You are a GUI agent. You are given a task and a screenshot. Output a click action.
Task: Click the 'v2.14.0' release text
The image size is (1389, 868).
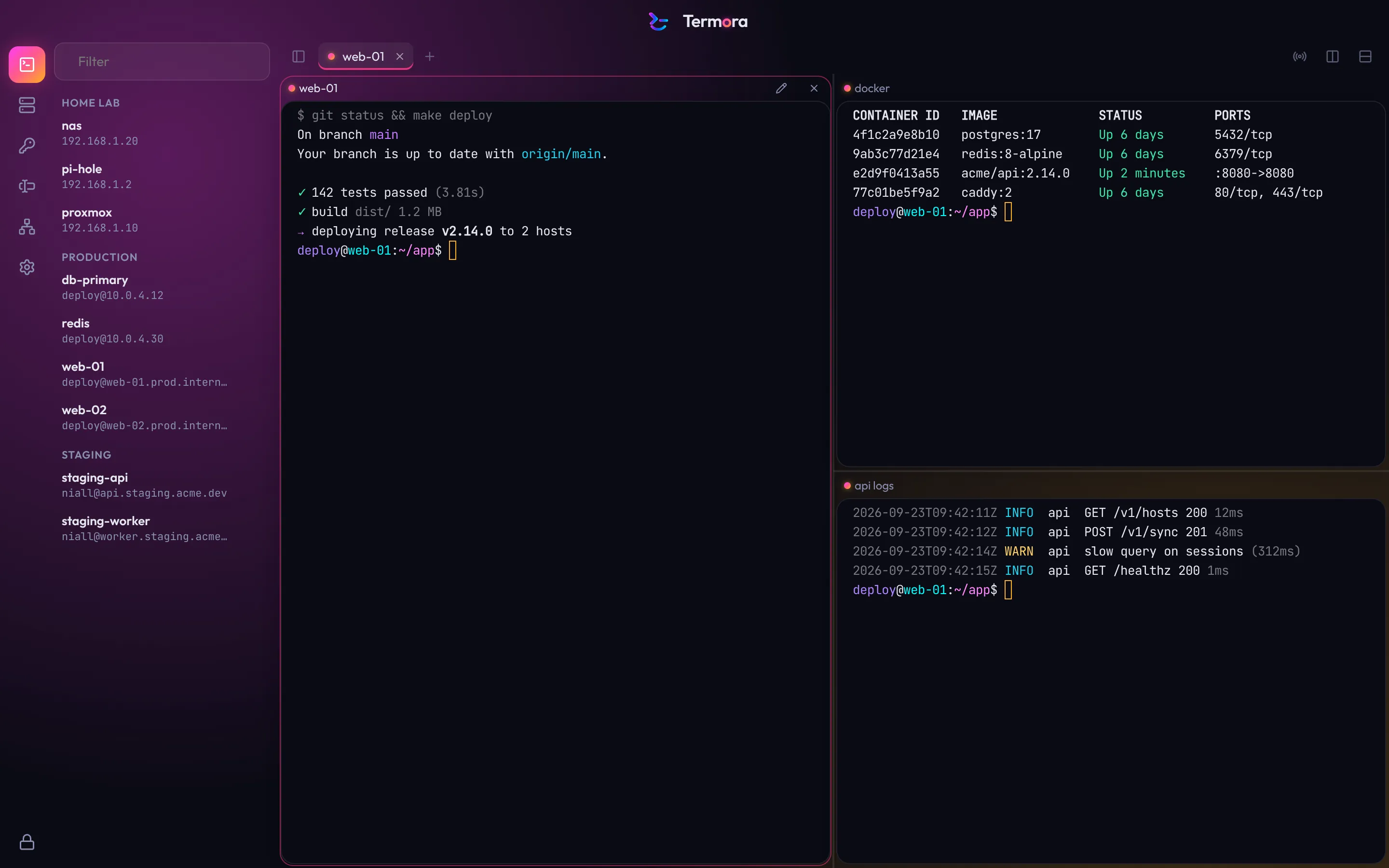coord(467,231)
